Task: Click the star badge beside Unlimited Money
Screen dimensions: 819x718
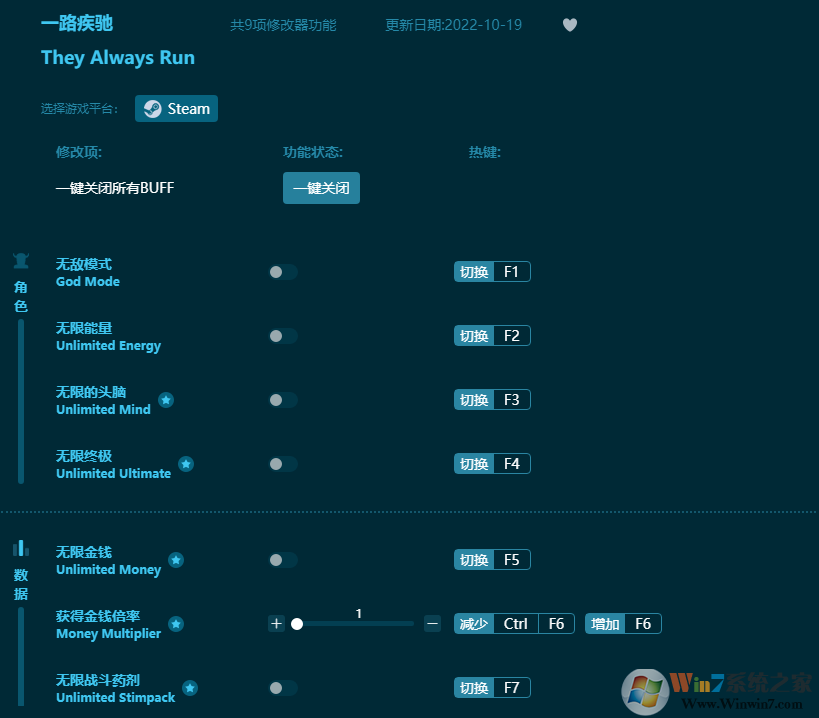Action: [176, 560]
